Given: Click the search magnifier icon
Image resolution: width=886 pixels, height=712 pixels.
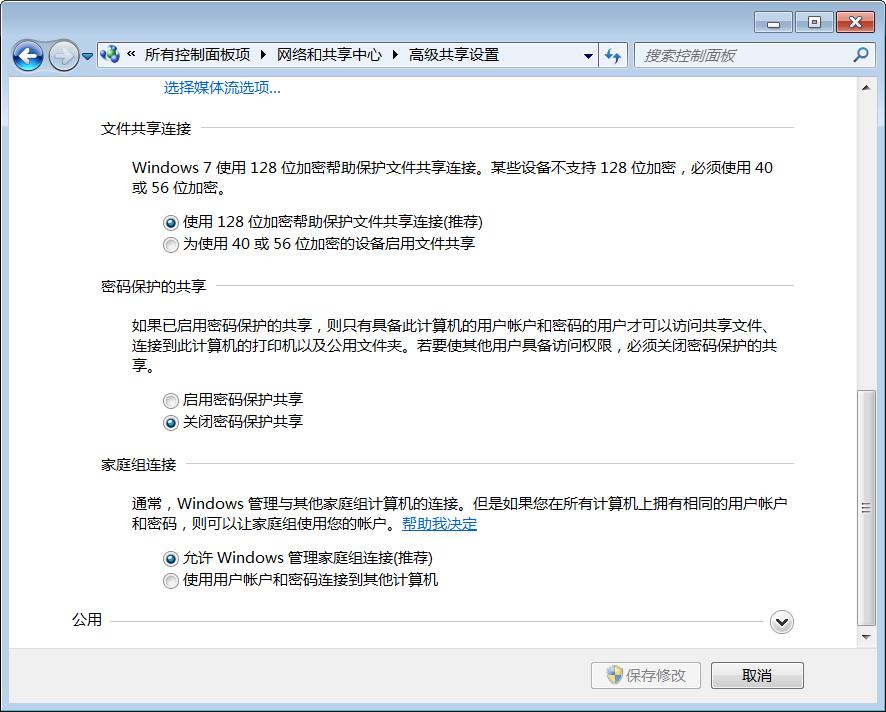Looking at the screenshot, I should coord(861,55).
